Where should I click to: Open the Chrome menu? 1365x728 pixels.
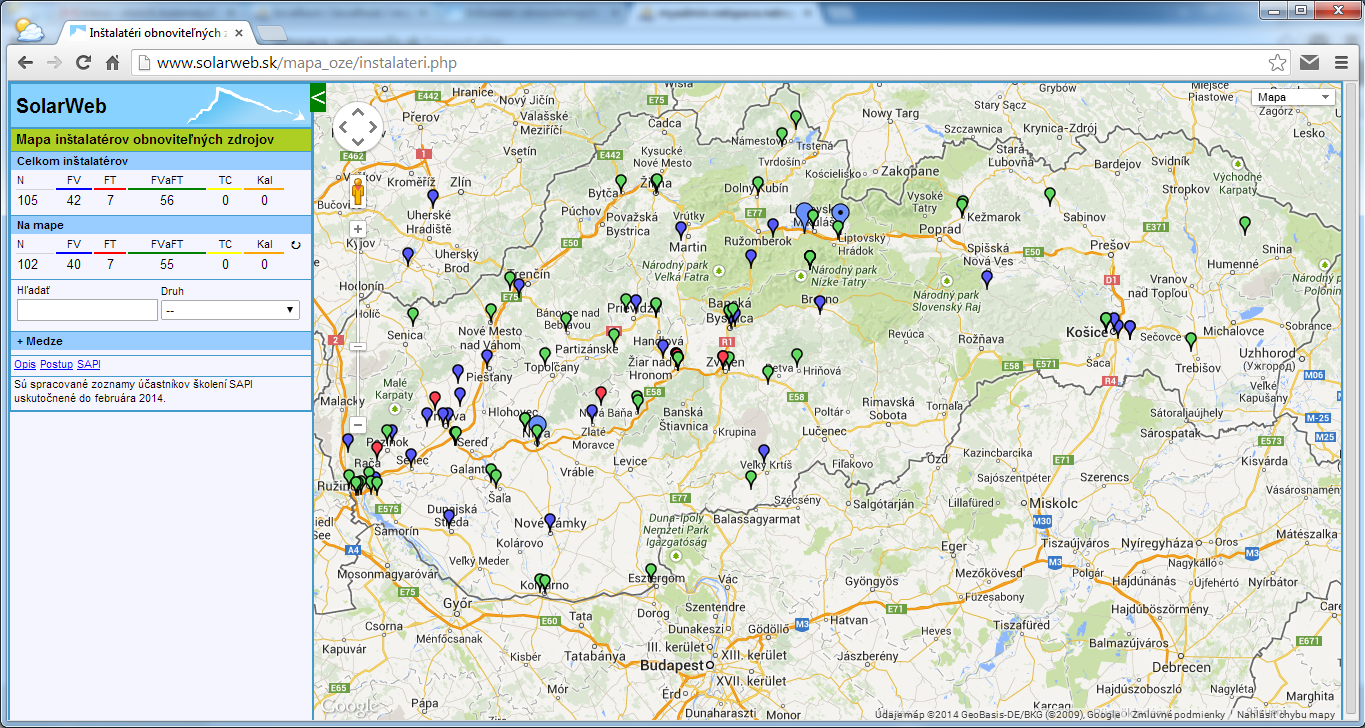coord(1343,62)
